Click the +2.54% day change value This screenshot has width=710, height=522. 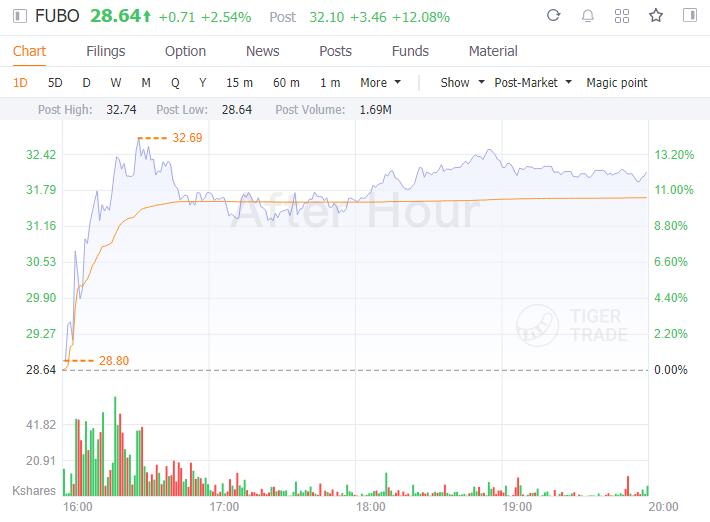226,17
